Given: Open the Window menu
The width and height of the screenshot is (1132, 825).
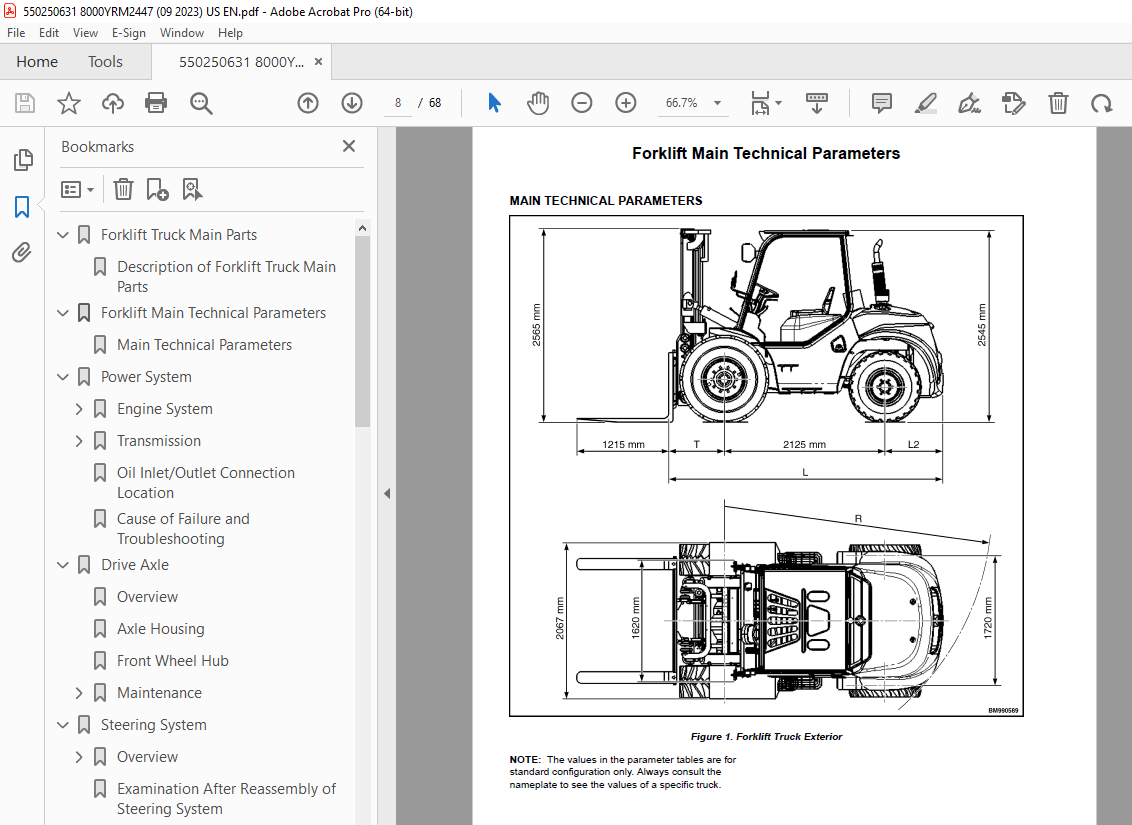Looking at the screenshot, I should click(182, 32).
